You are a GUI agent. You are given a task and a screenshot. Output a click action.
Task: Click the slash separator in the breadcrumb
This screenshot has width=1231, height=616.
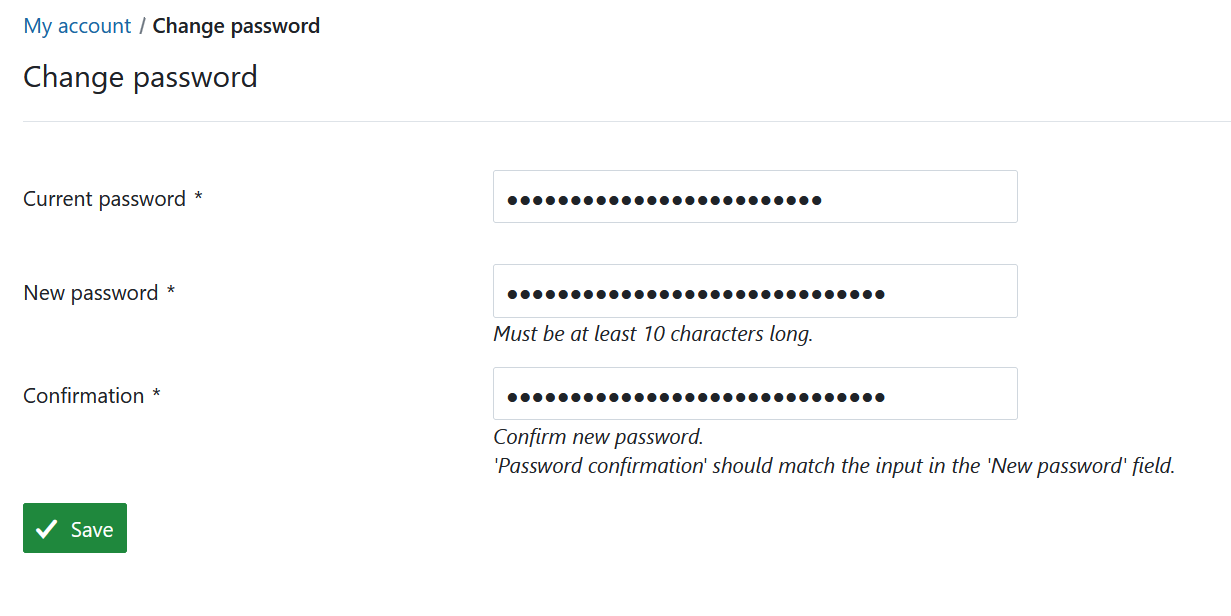click(142, 26)
